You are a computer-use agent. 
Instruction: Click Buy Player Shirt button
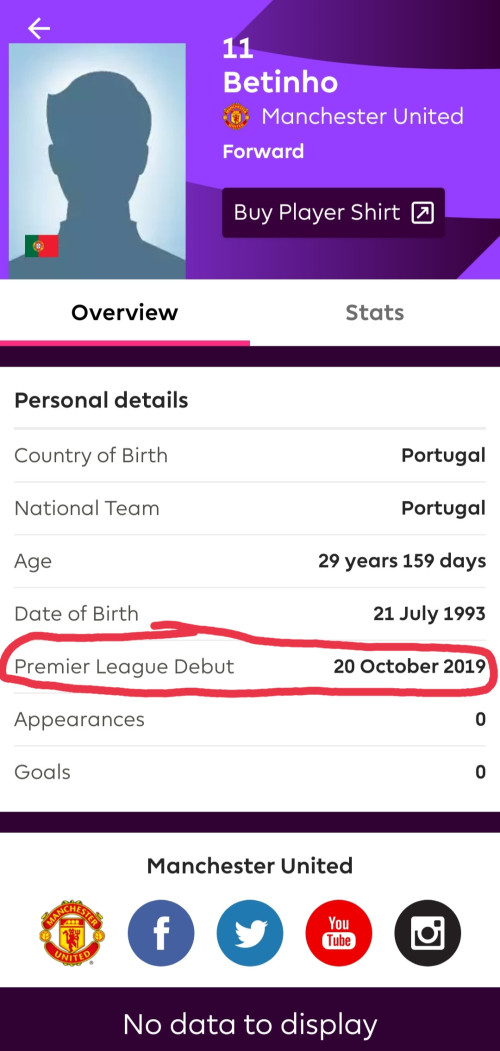click(334, 213)
